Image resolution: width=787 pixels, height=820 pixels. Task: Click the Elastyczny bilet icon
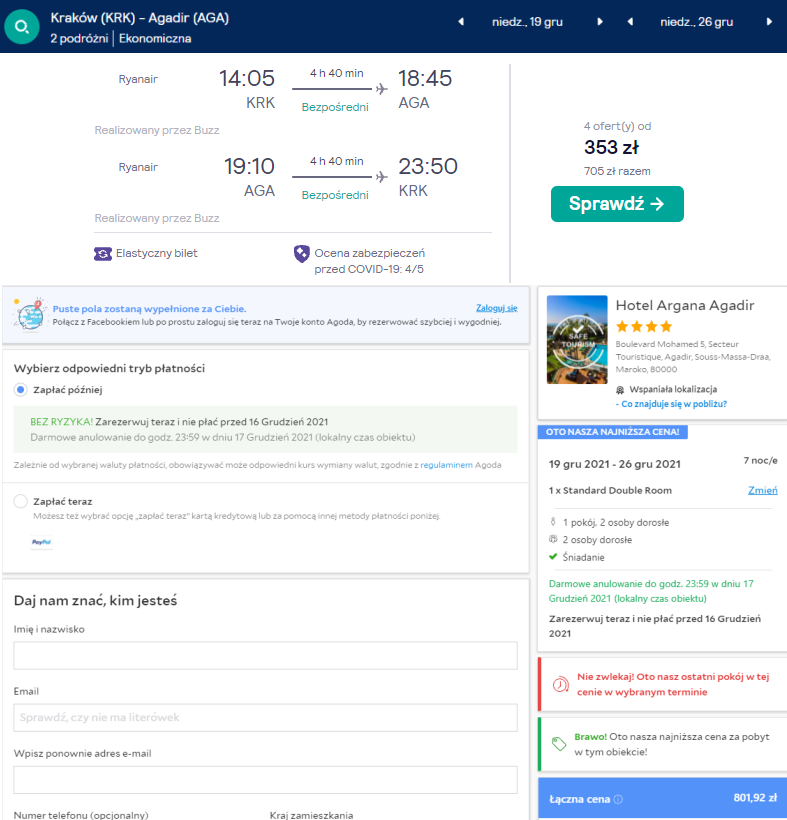click(102, 254)
